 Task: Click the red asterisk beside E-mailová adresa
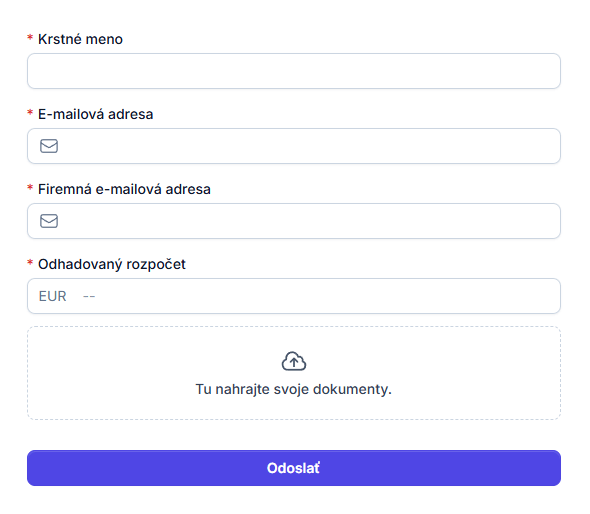pyautogui.click(x=30, y=112)
